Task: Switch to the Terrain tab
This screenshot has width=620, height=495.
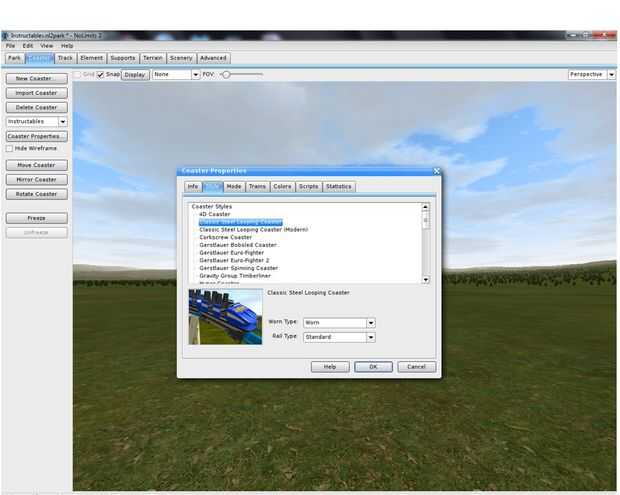Action: [x=153, y=58]
